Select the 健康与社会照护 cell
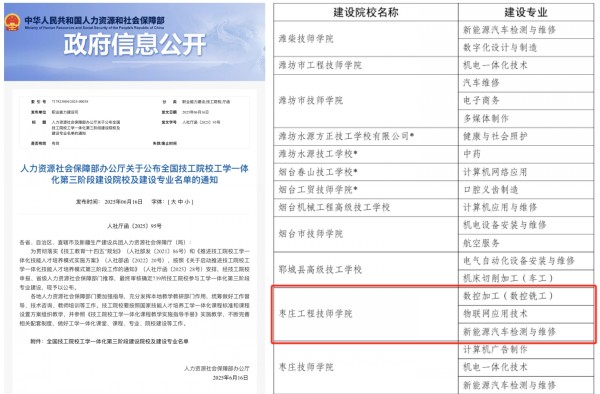600x394 pixels. (526, 136)
